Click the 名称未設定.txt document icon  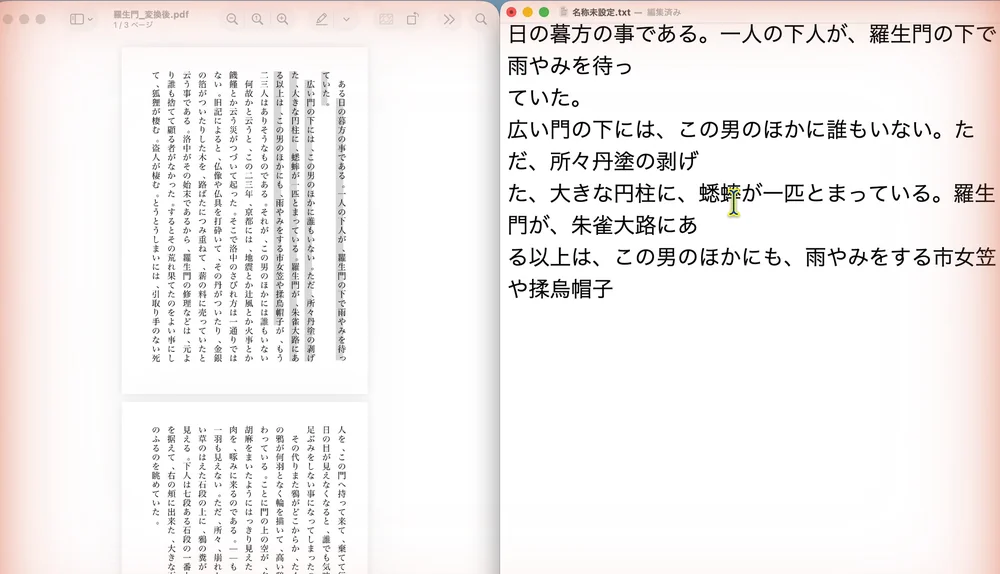(x=564, y=11)
